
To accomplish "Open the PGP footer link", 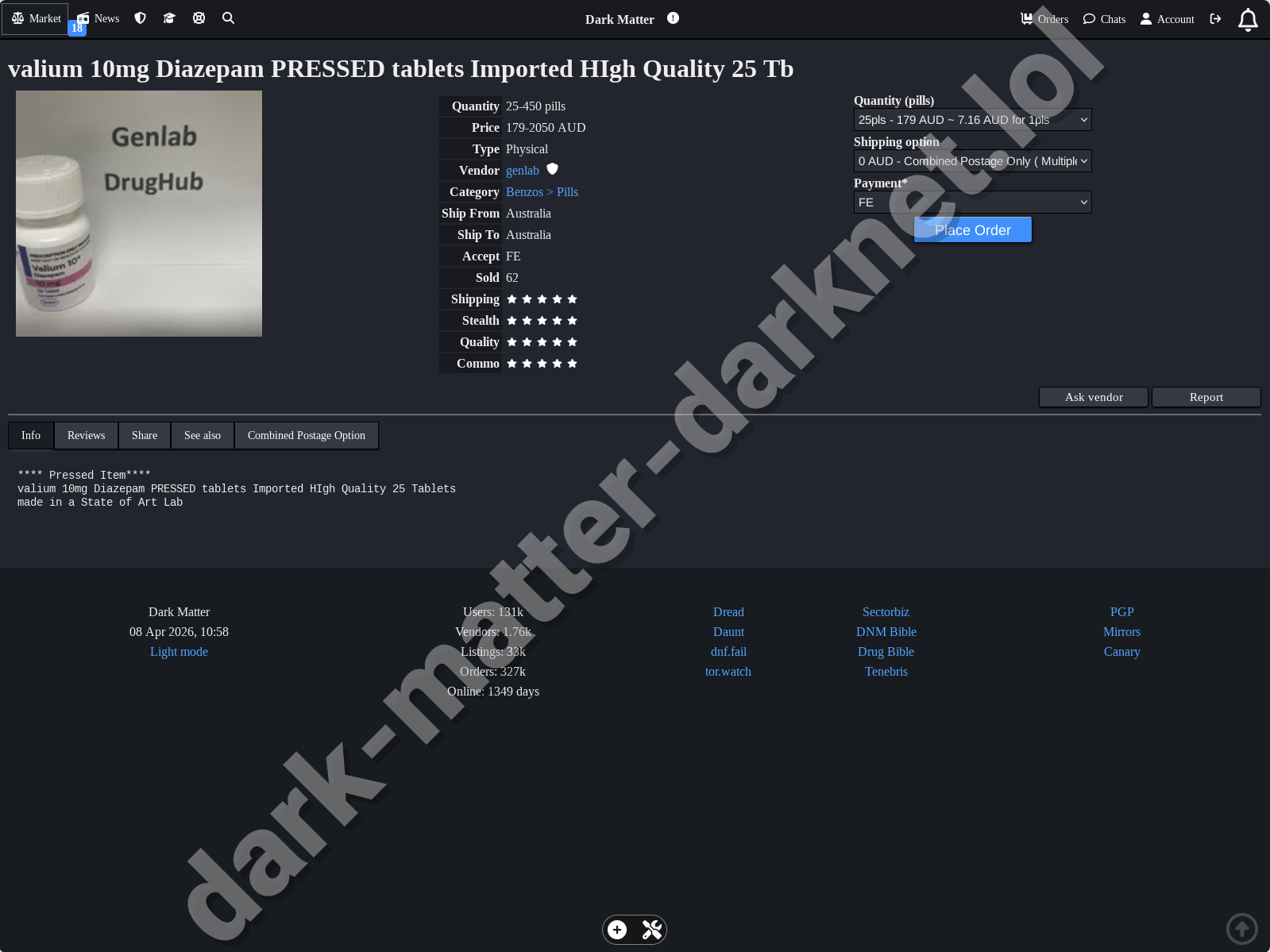I will (1121, 612).
